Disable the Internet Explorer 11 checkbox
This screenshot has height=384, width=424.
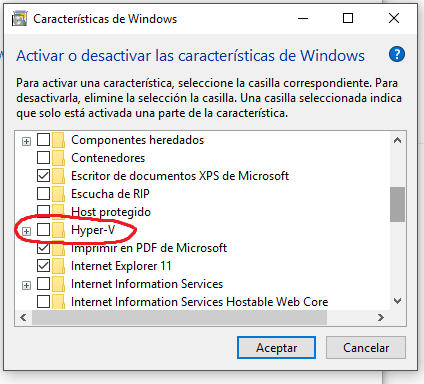(43, 266)
